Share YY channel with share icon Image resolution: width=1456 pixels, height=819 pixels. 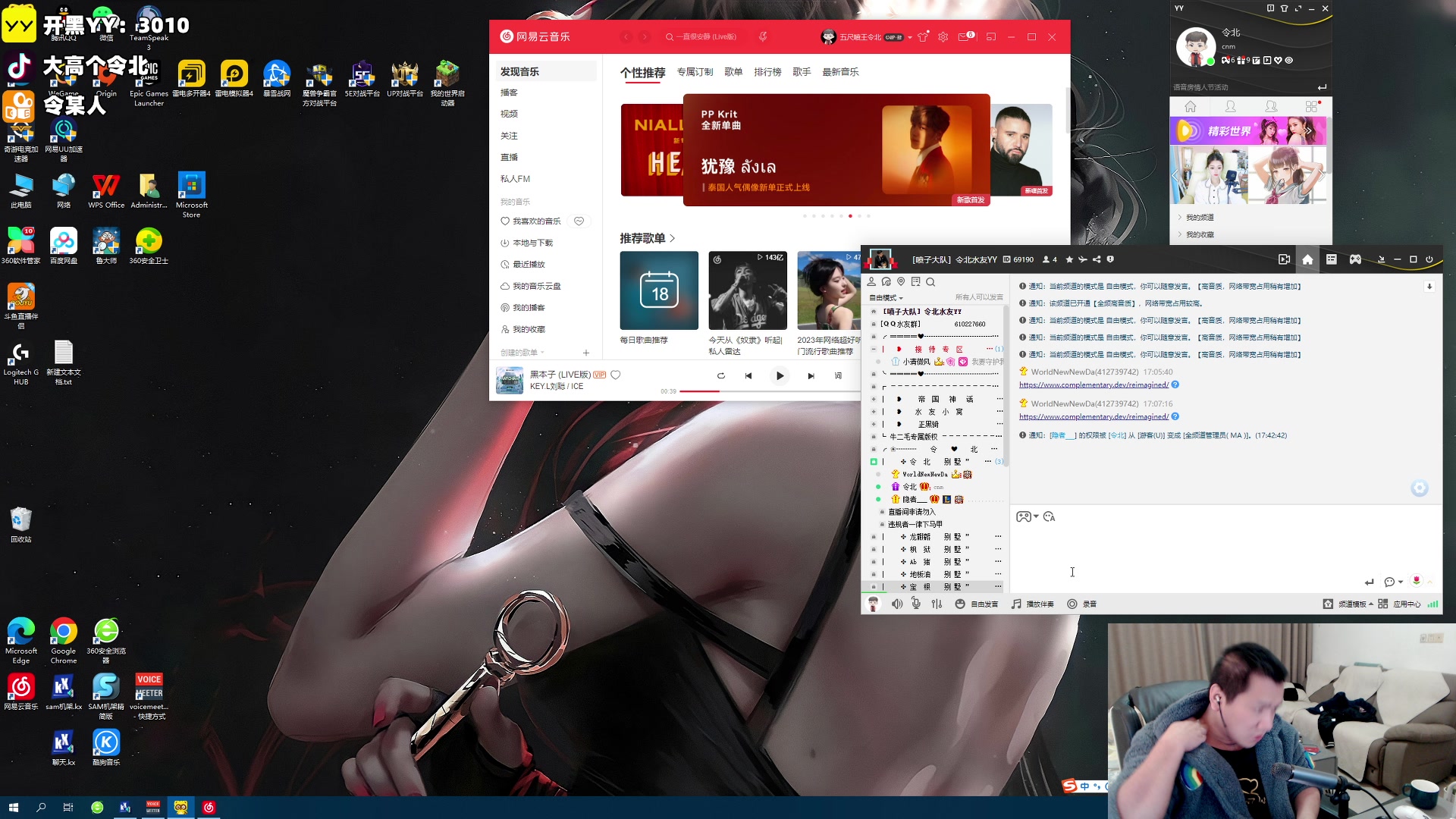point(1097,259)
